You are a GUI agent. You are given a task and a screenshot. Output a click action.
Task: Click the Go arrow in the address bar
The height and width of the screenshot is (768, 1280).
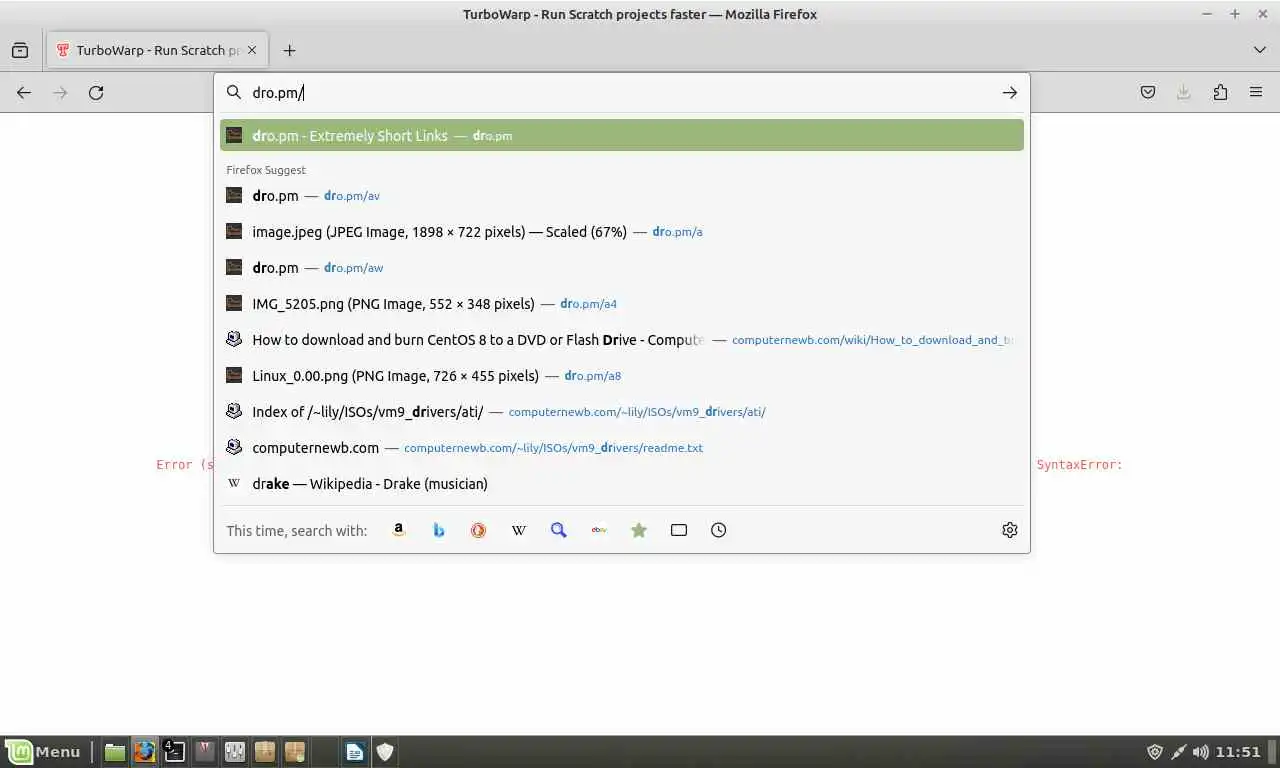coord(1010,92)
